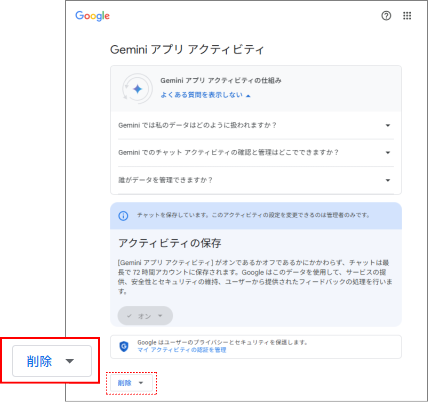Viewport: 428px width, 402px height.
Task: Collapse FAQ via よくある質問を表示しない link
Action: (x=205, y=95)
